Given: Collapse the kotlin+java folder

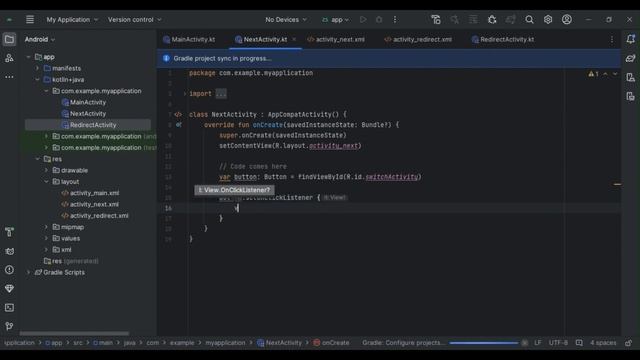Looking at the screenshot, I should click(37, 80).
